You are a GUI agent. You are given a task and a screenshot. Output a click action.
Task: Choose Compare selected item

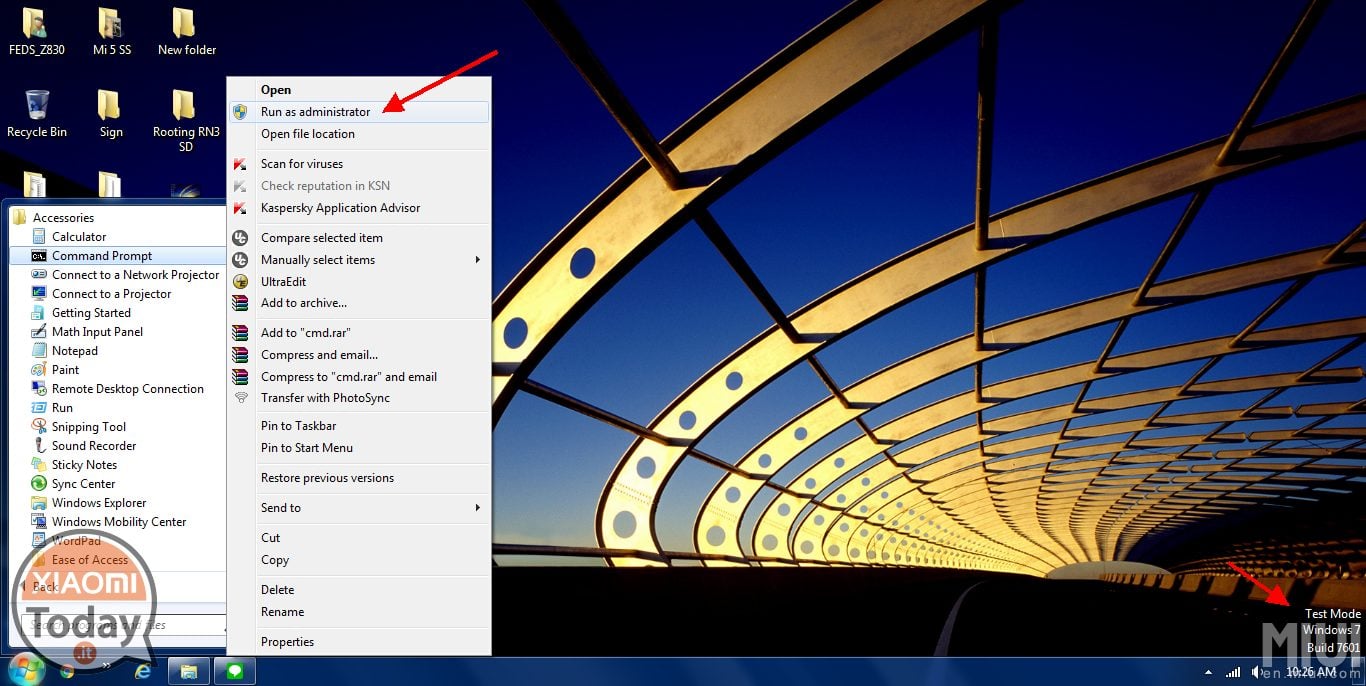point(360,238)
